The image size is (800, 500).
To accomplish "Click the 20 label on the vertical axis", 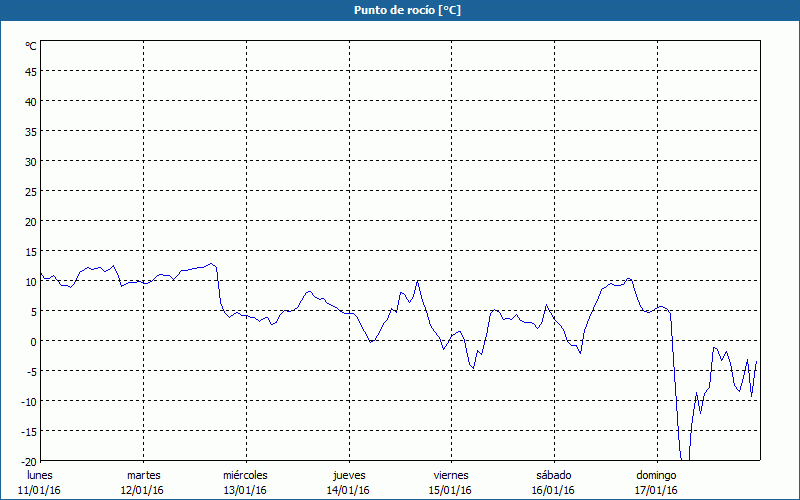I will tap(31, 221).
